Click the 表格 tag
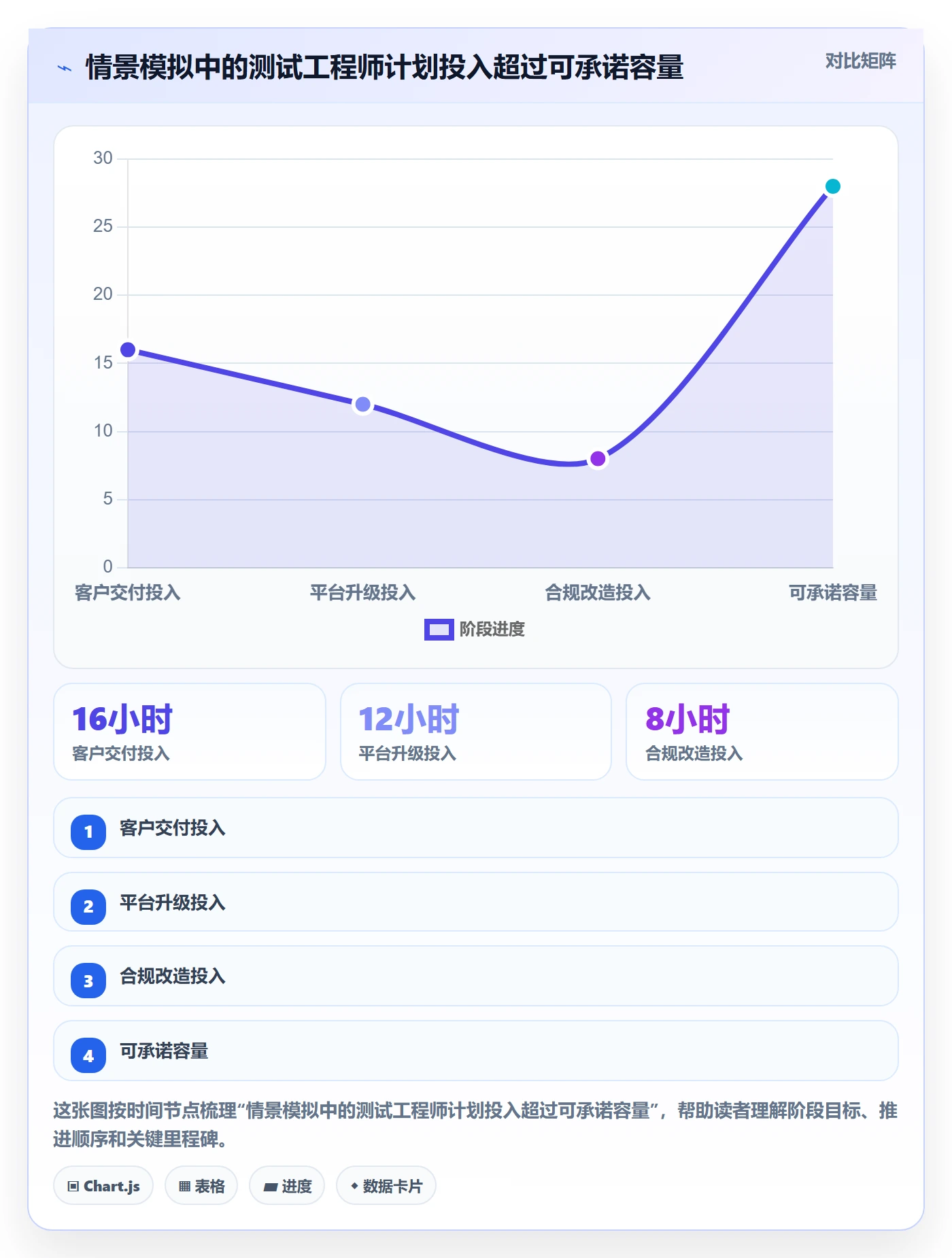This screenshot has height=1258, width=952. 201,1186
